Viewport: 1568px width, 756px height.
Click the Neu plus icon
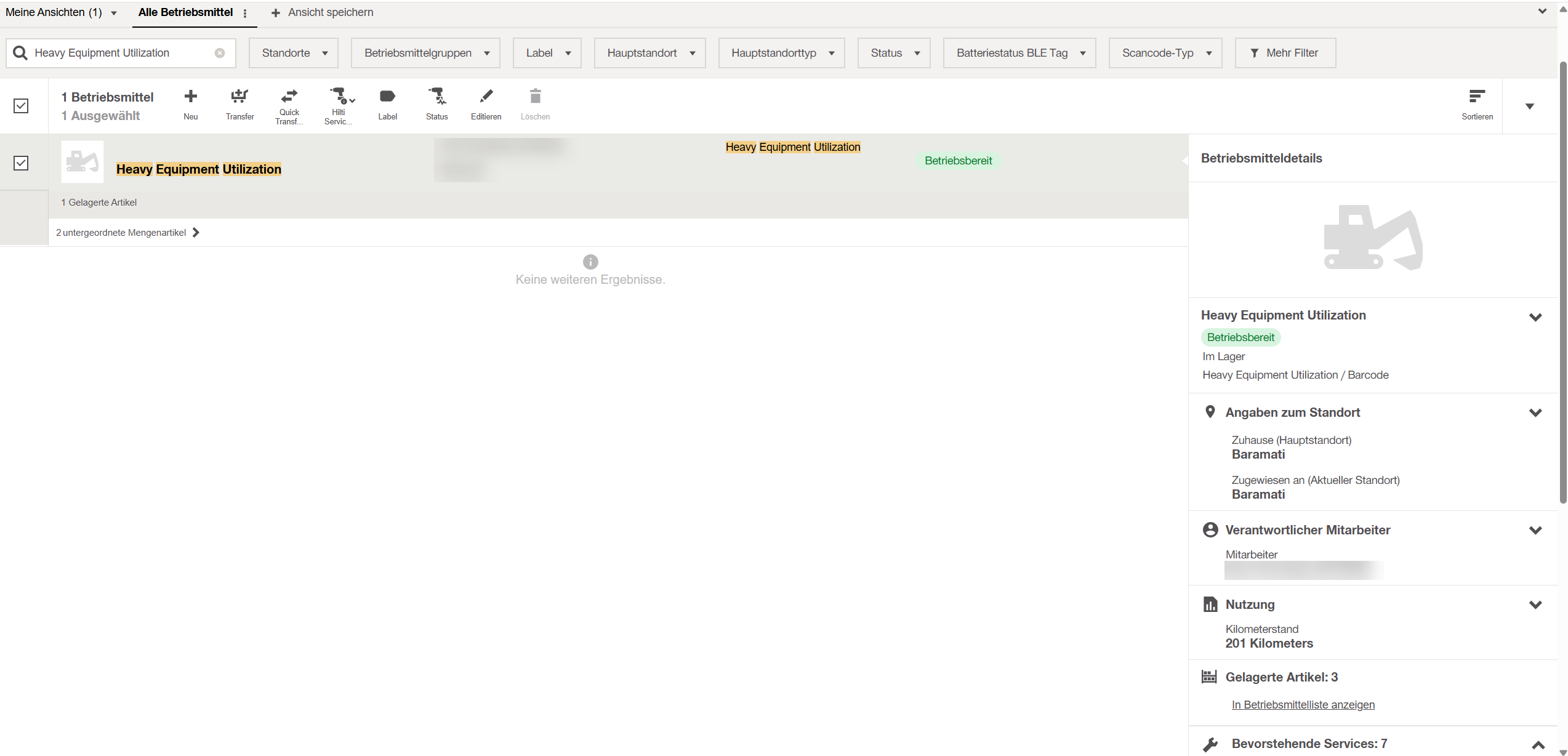[191, 97]
